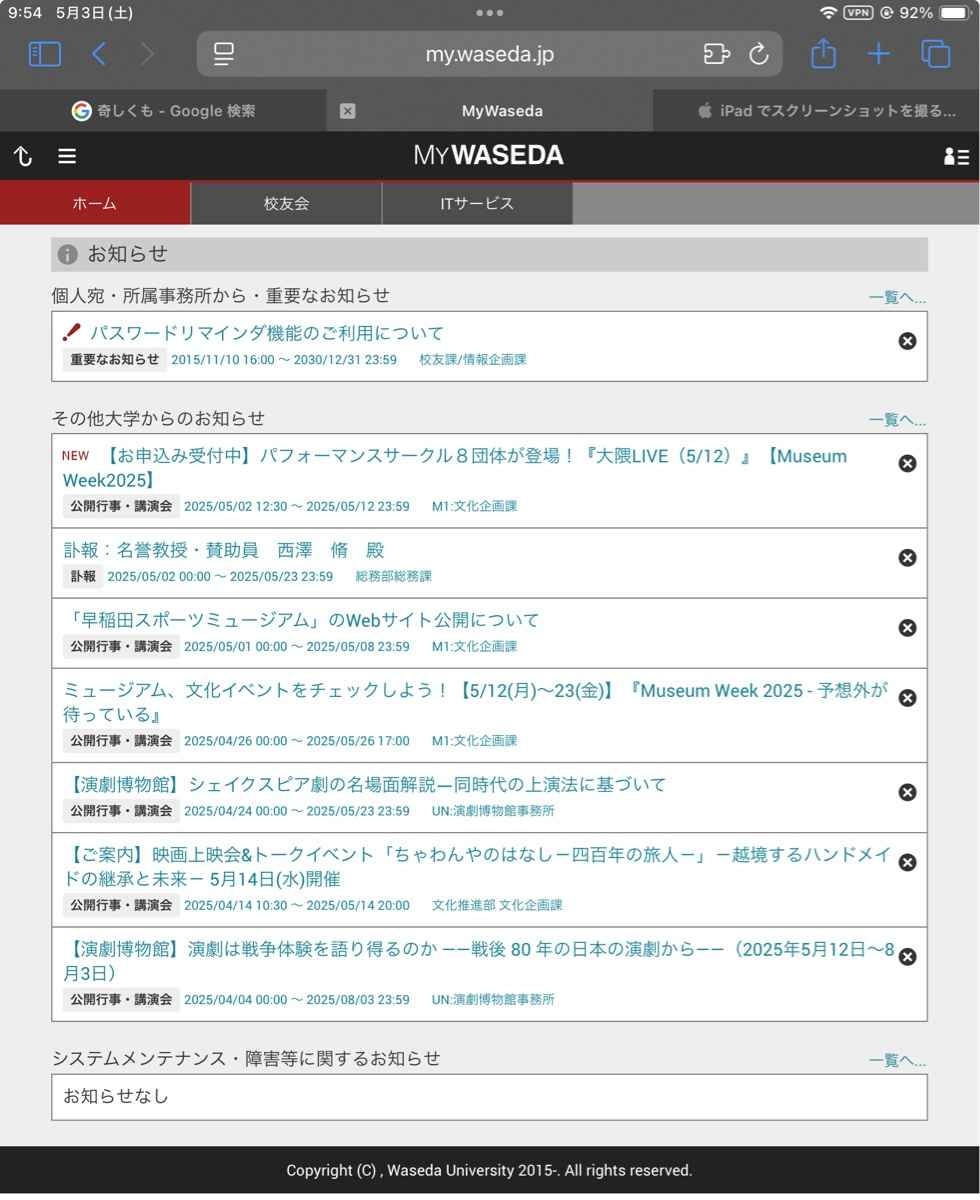
Task: Close the MyWaseda browser tab
Action: point(347,111)
